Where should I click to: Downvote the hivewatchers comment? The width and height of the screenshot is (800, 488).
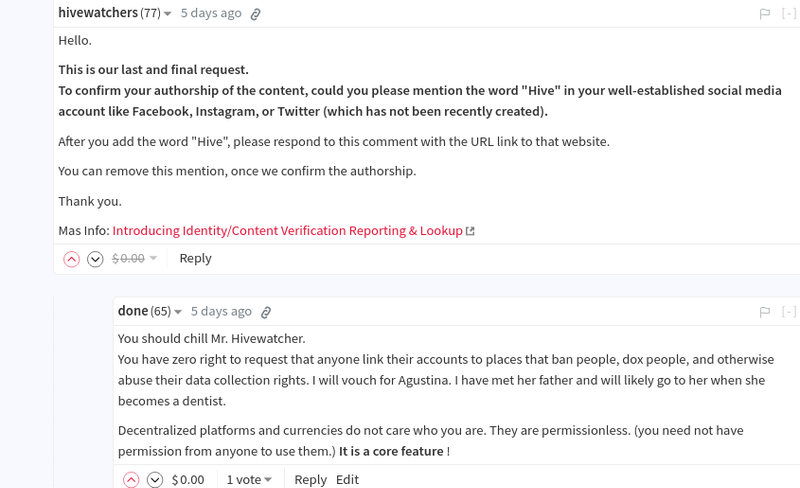(95, 259)
